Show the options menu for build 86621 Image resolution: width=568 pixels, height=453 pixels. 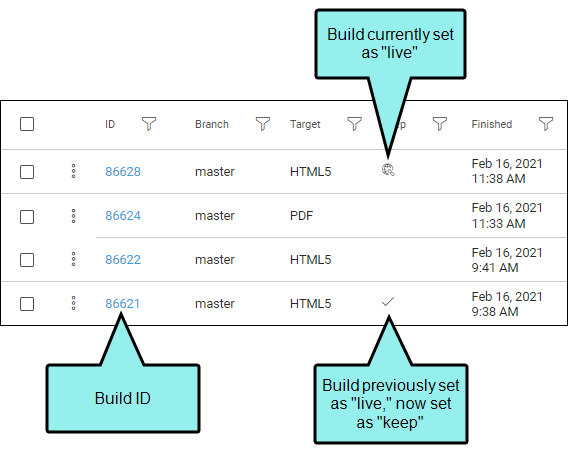(74, 303)
